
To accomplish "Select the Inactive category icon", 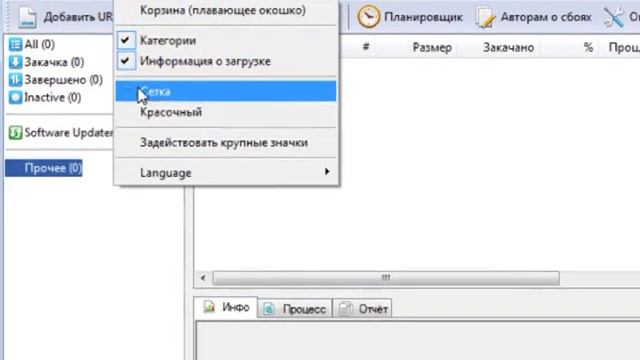I will [x=16, y=97].
